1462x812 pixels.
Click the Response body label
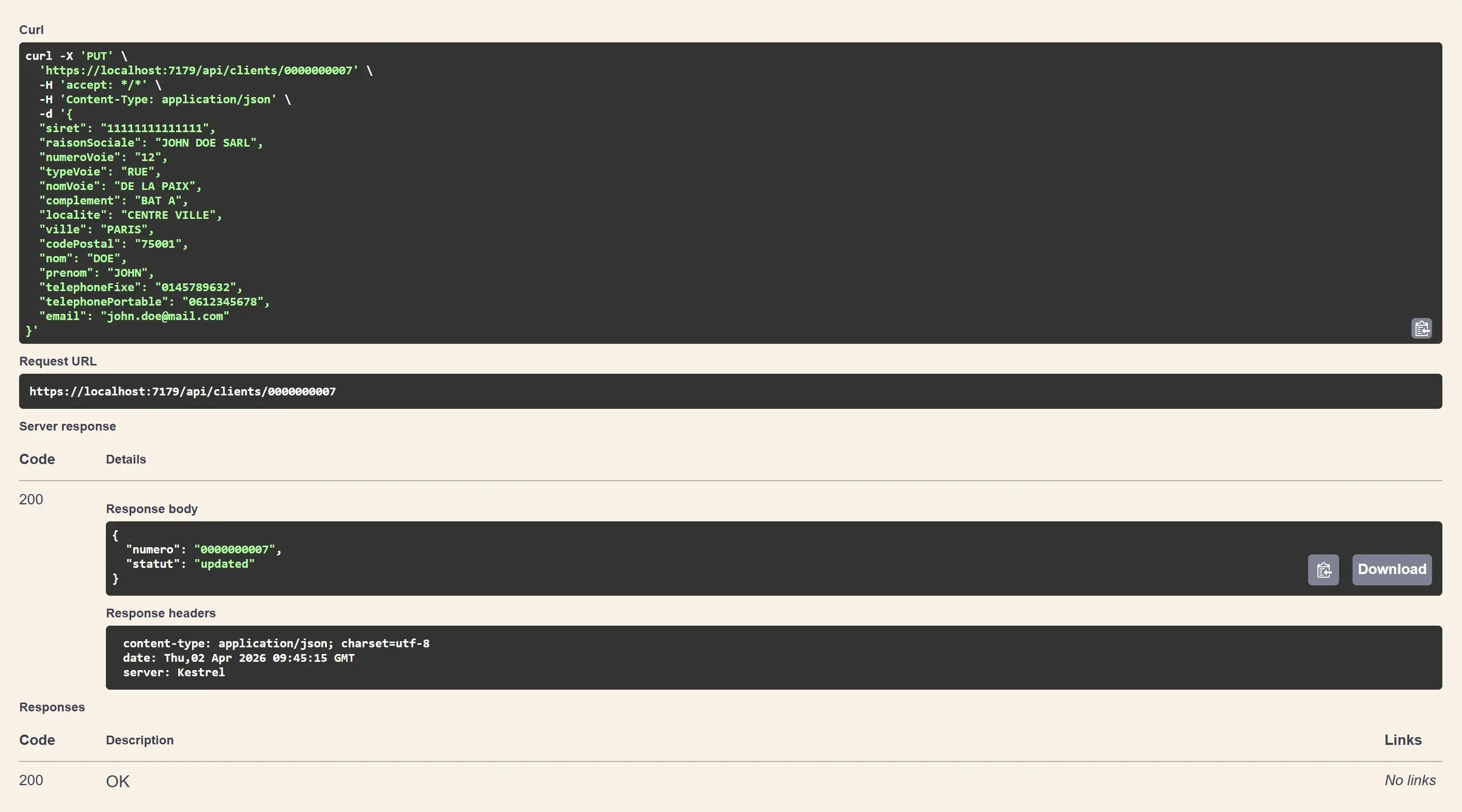tap(151, 509)
